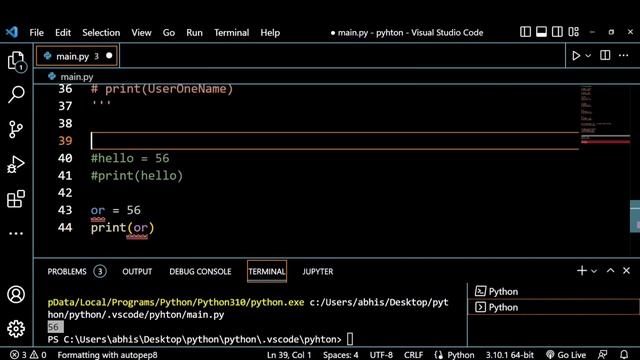Click the code line 'or = 56'
This screenshot has width=640, height=360.
116,210
